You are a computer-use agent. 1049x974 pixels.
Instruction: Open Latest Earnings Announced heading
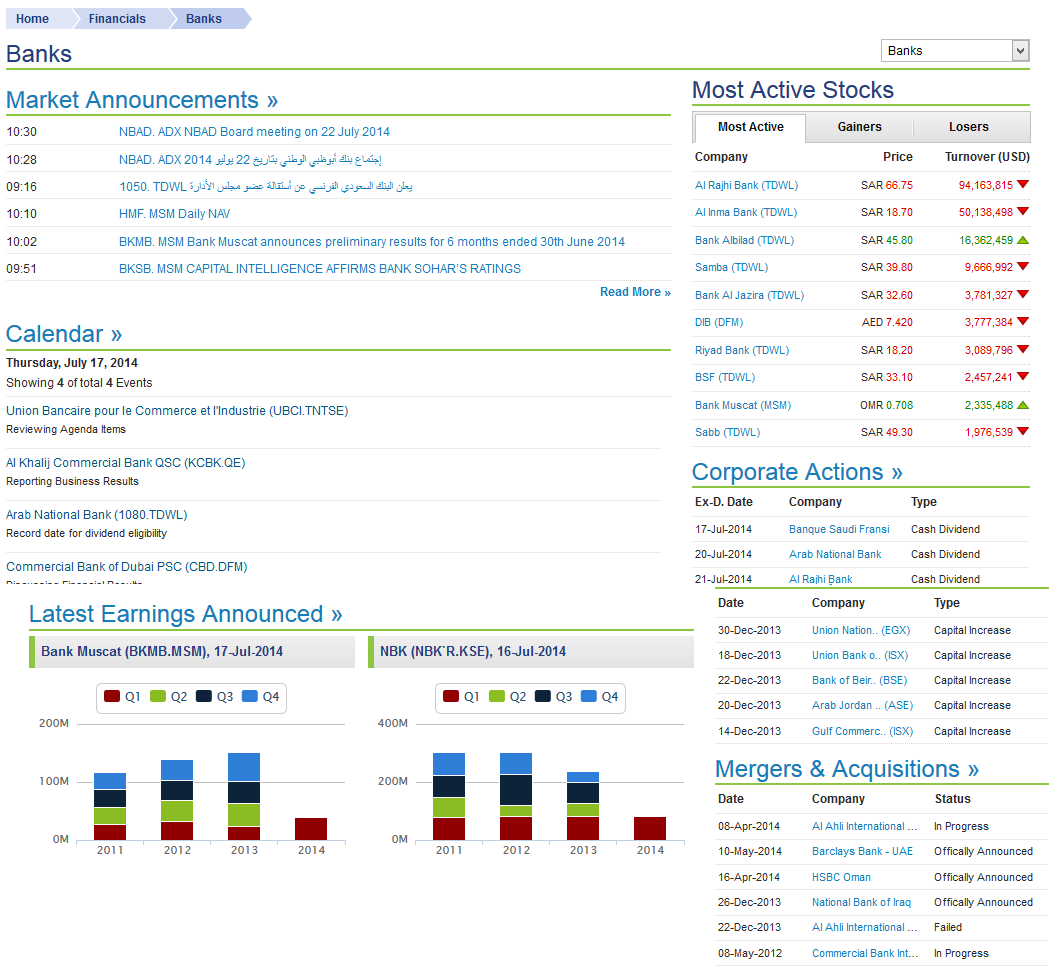[x=185, y=614]
